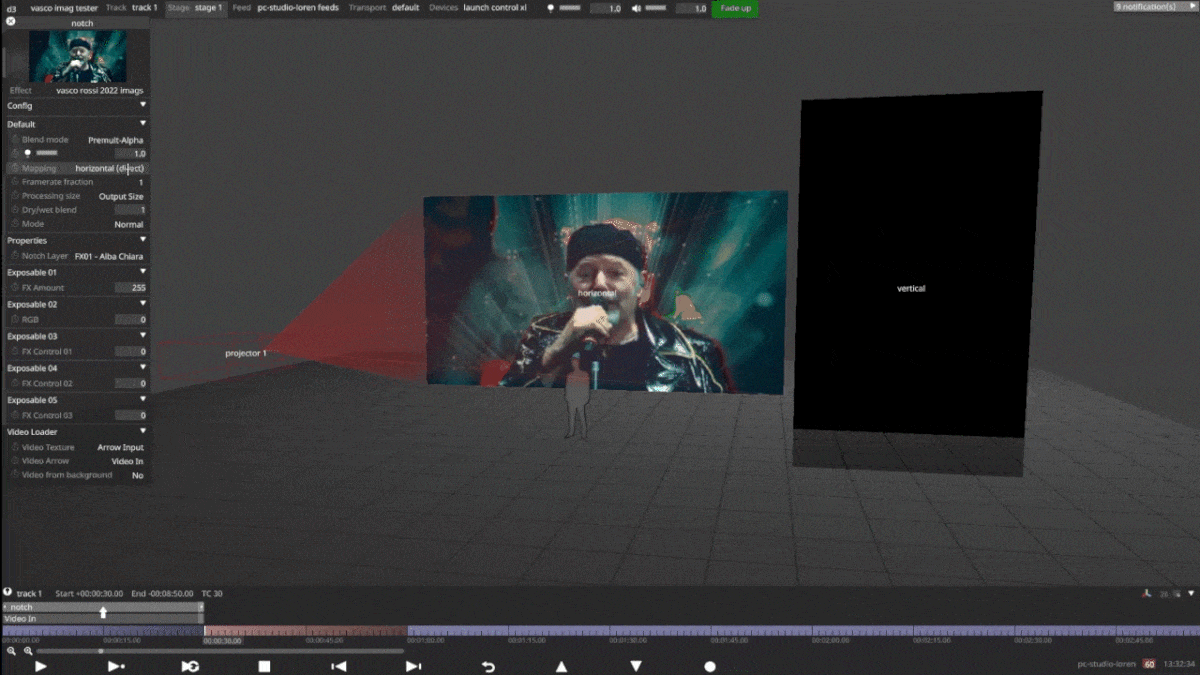Click FX Amount 255 value field

131,287
